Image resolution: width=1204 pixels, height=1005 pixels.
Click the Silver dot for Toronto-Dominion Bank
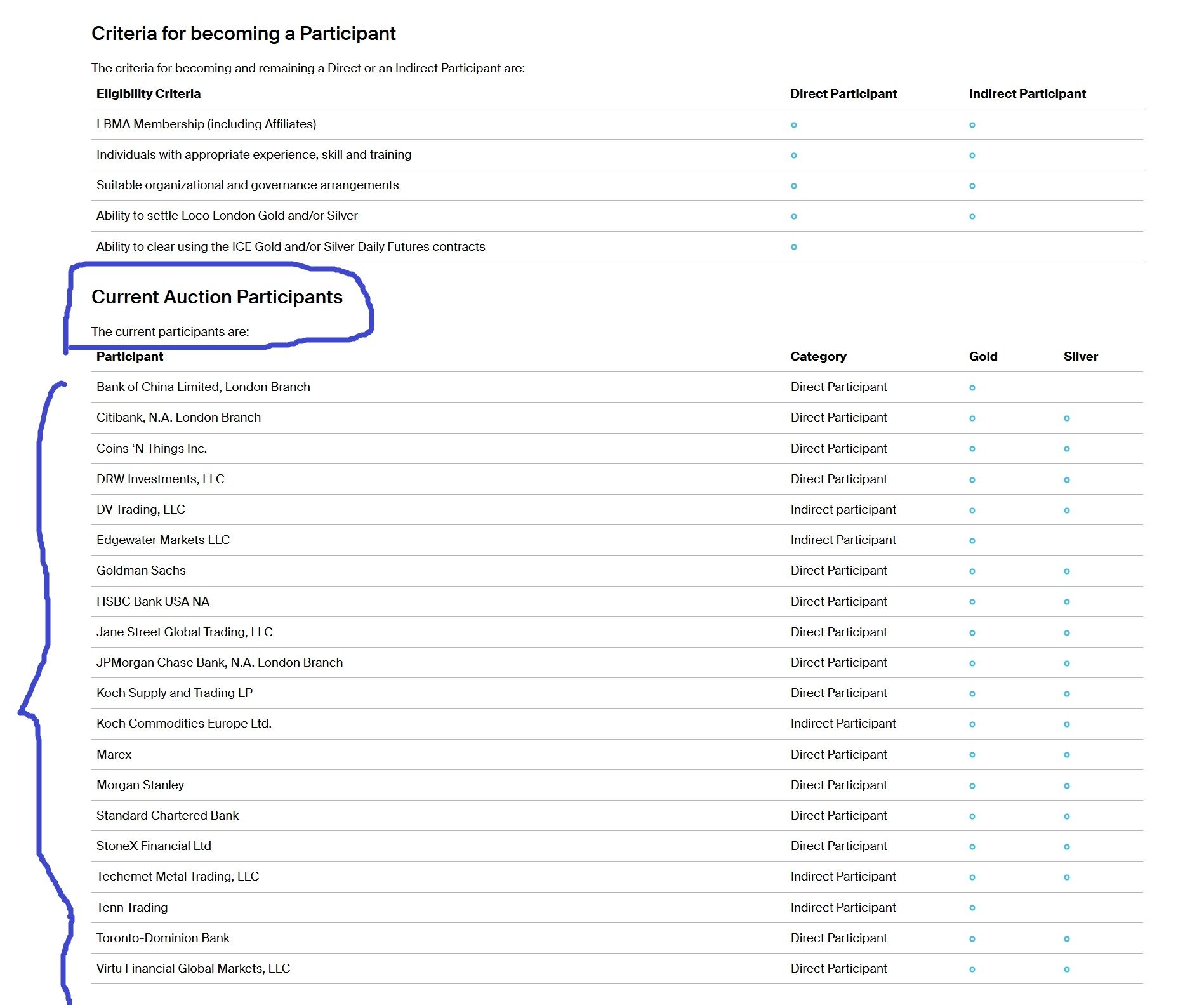click(1066, 939)
